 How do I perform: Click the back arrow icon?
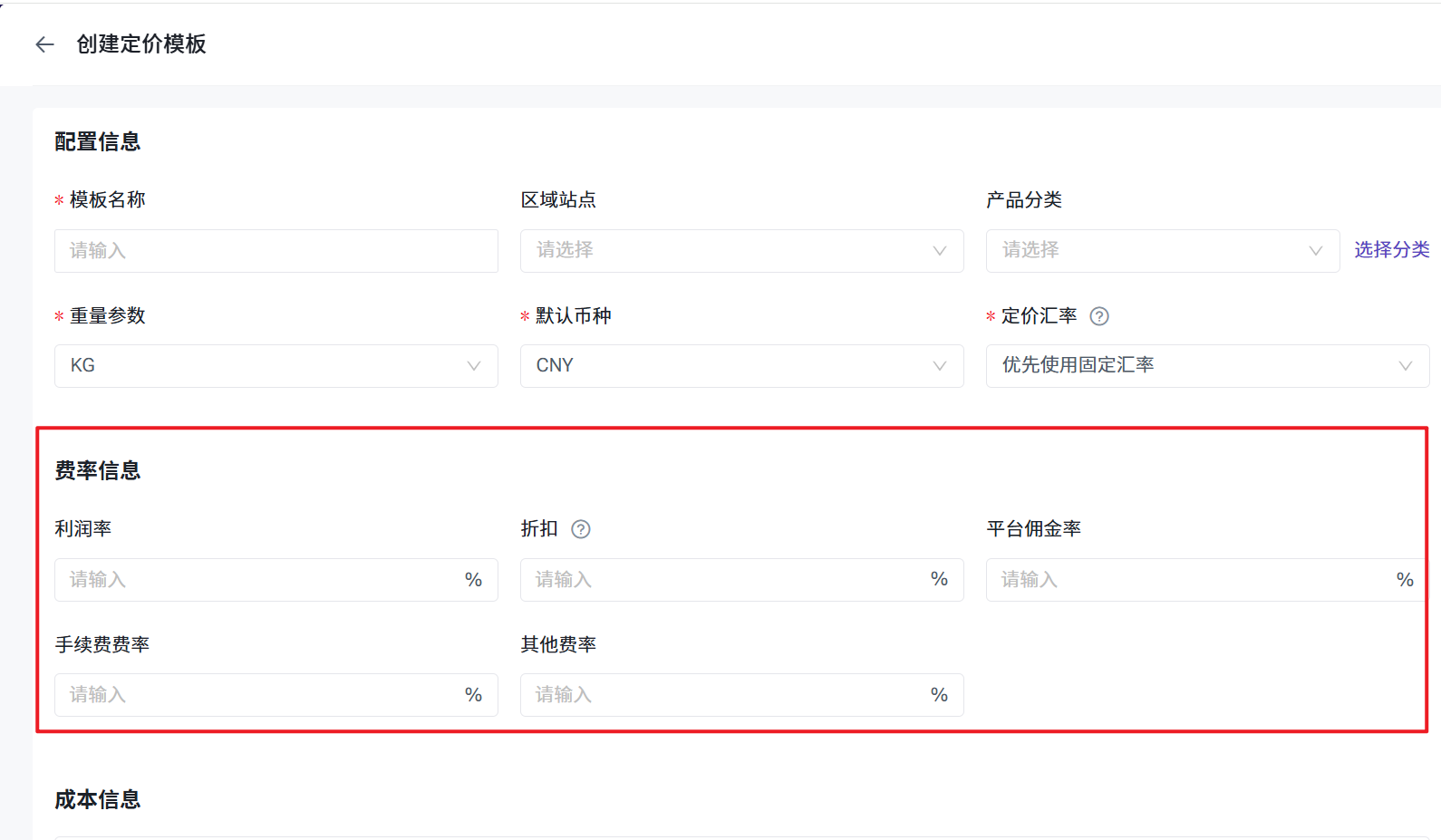pos(44,44)
